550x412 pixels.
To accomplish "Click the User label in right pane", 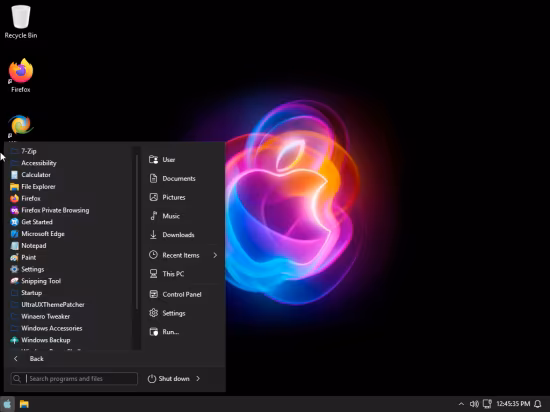I will click(x=169, y=160).
